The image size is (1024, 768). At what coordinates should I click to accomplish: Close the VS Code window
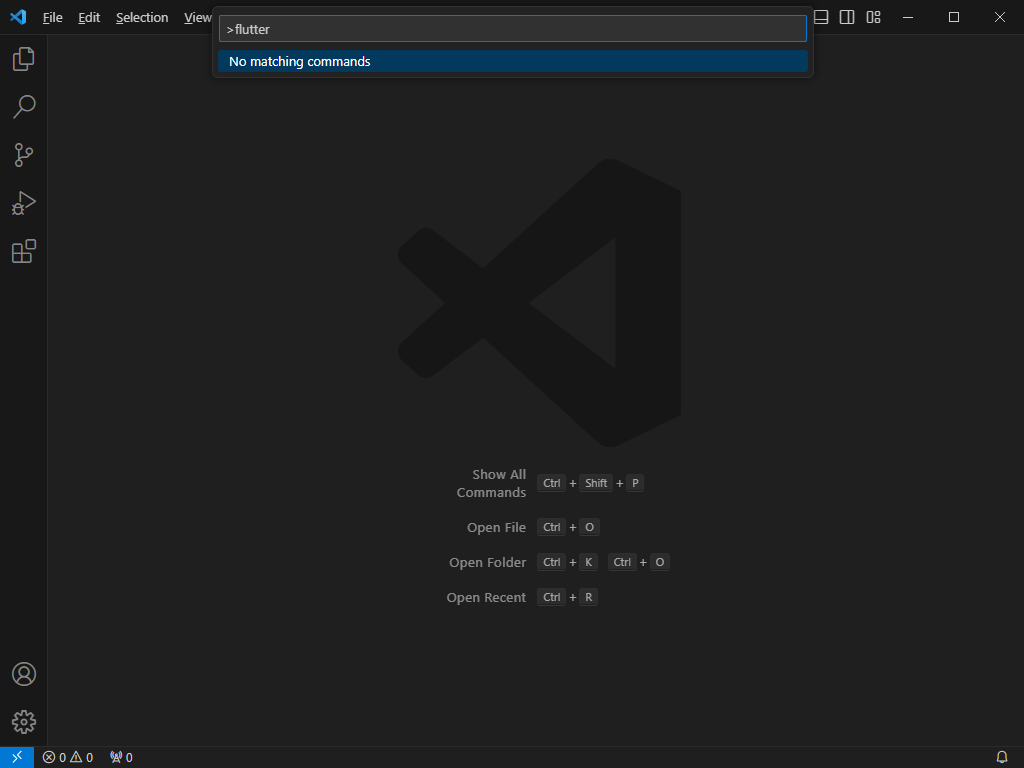(x=1000, y=17)
